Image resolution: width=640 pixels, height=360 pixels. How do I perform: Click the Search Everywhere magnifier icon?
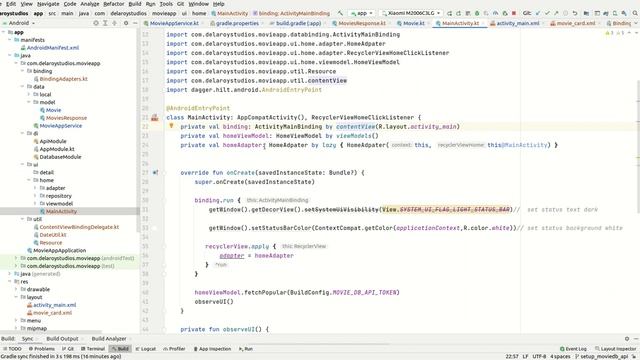635,13
